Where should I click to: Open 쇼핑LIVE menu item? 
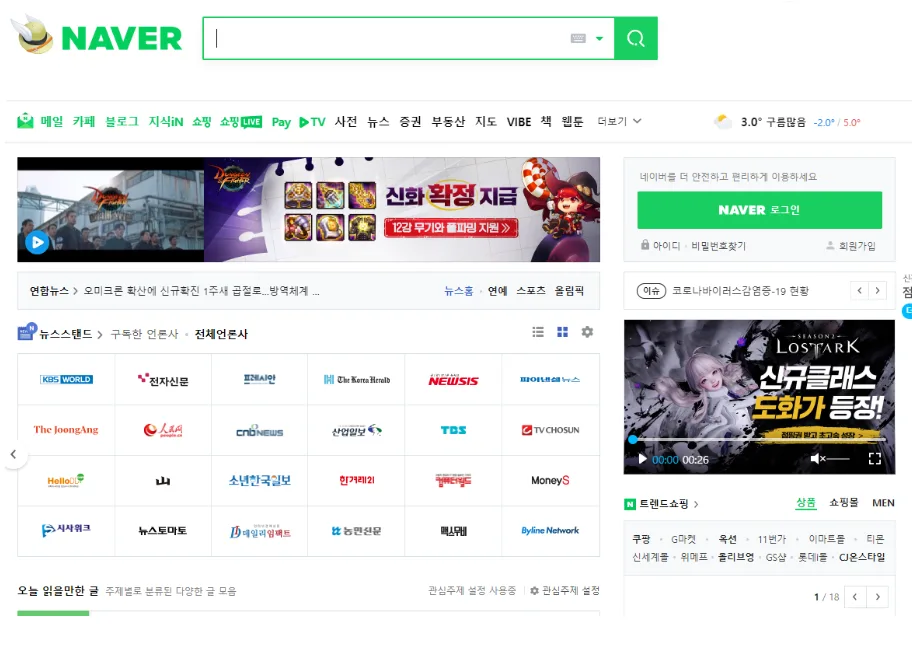pyautogui.click(x=241, y=122)
